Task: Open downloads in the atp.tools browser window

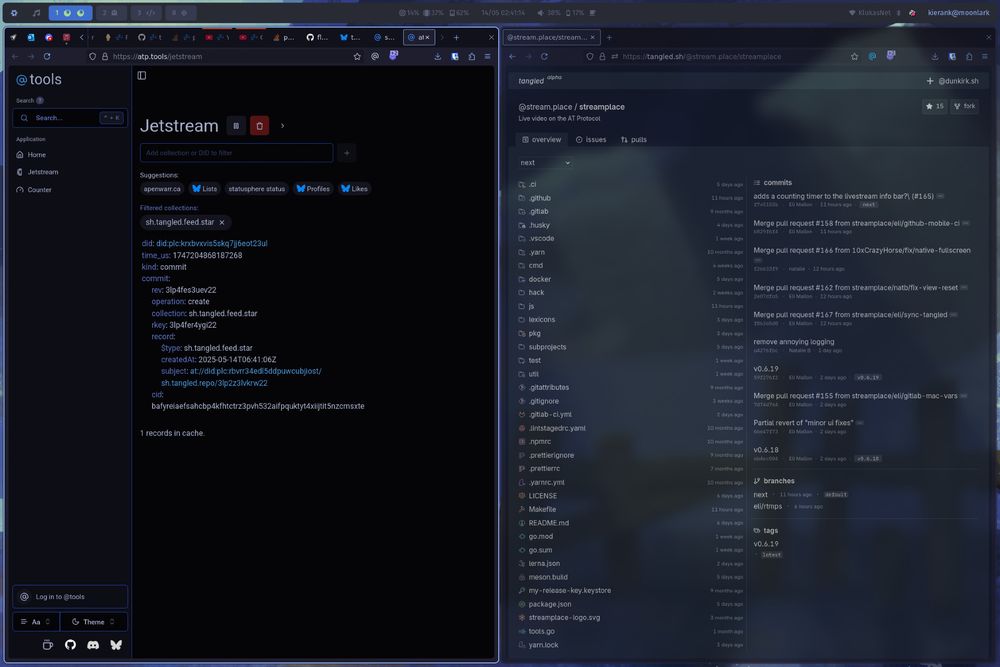Action: [x=438, y=56]
